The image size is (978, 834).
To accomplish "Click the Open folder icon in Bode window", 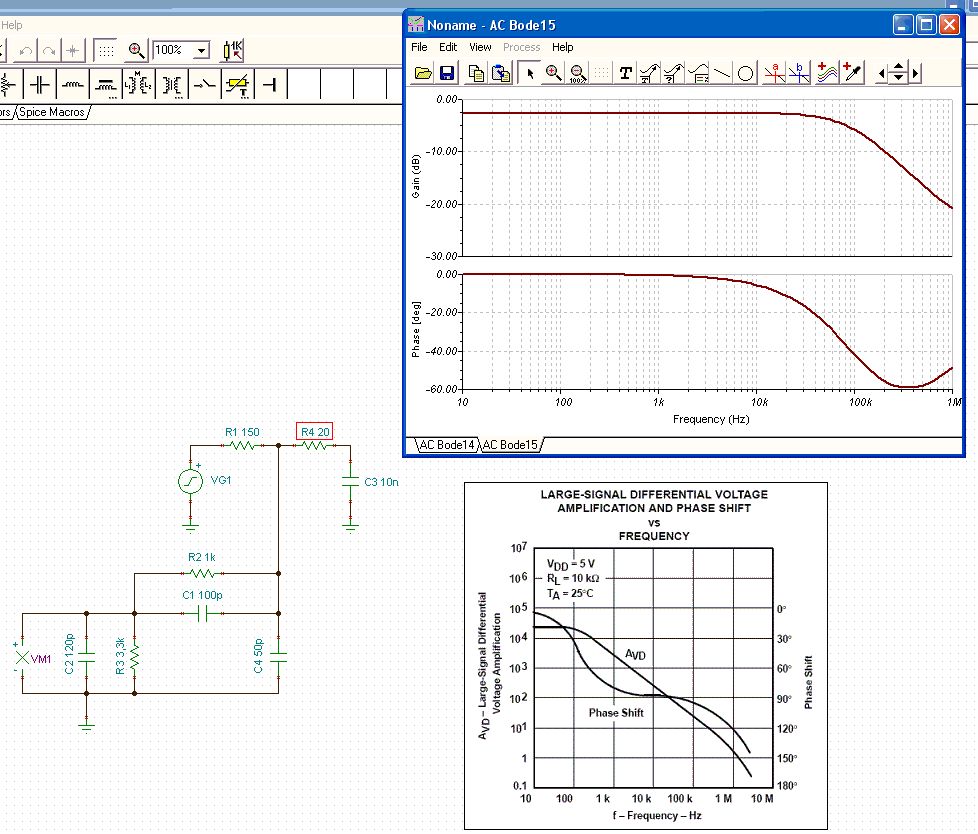I will pyautogui.click(x=423, y=73).
